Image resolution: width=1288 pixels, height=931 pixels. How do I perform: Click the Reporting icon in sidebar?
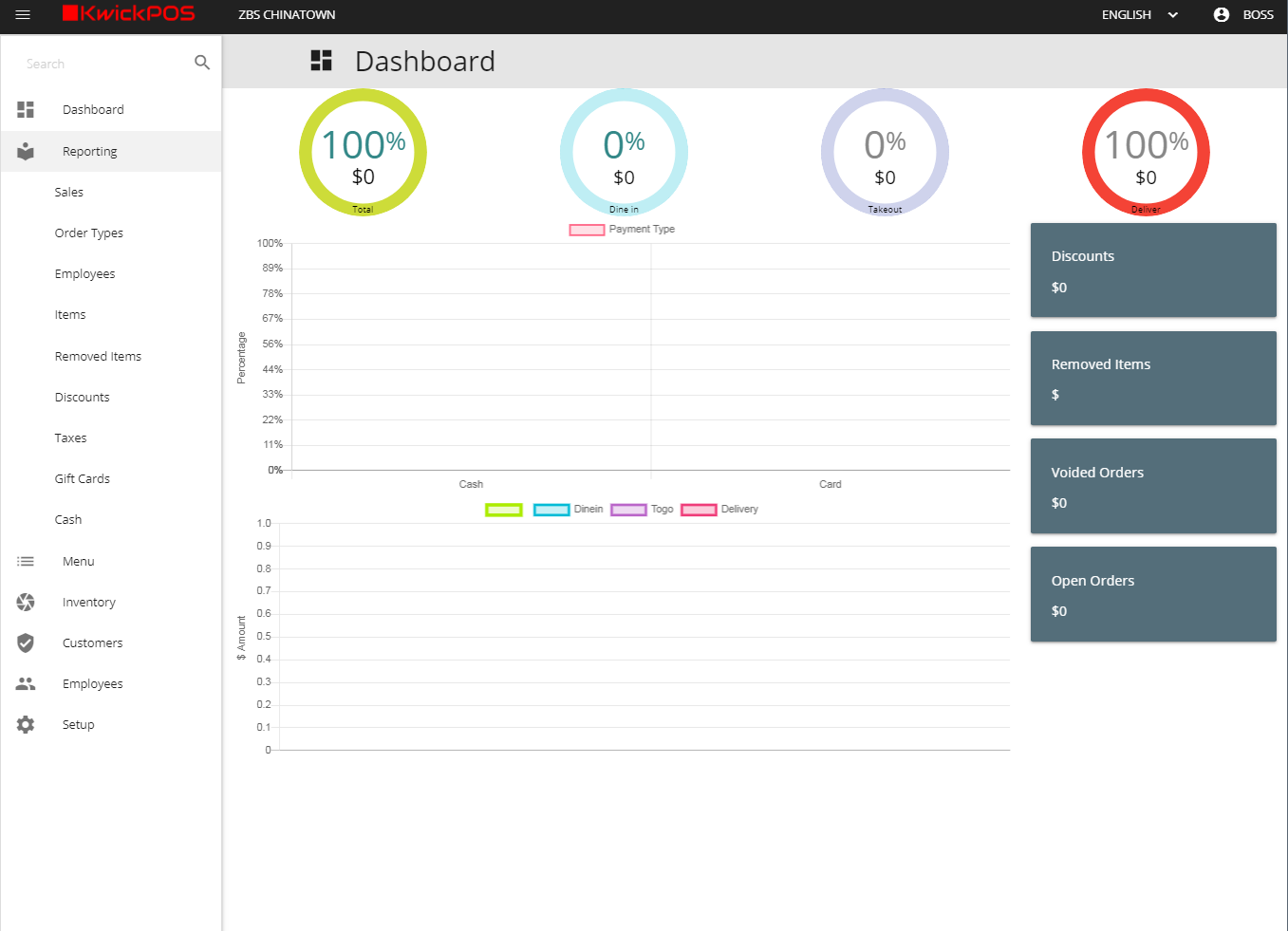tap(26, 151)
